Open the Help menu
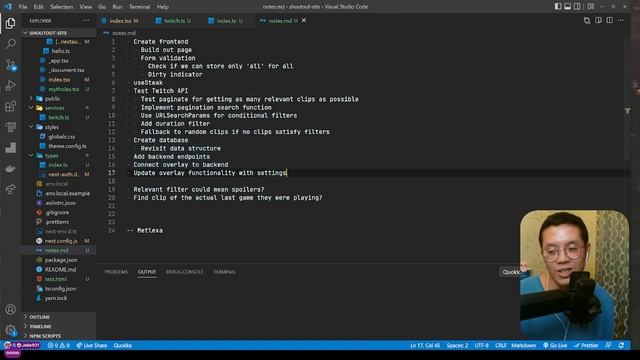Viewport: 640px width, 360px height. click(x=162, y=7)
